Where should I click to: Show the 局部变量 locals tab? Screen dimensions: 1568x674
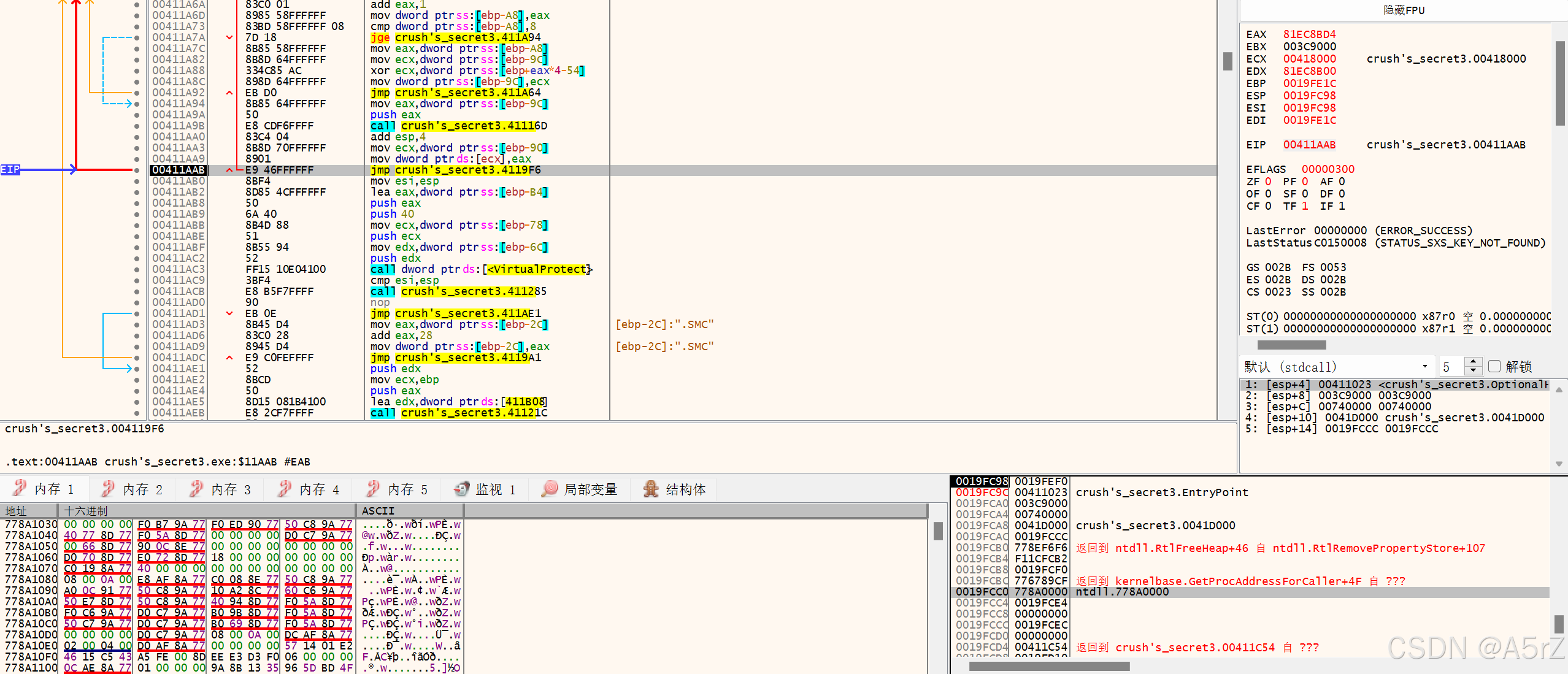(x=580, y=489)
